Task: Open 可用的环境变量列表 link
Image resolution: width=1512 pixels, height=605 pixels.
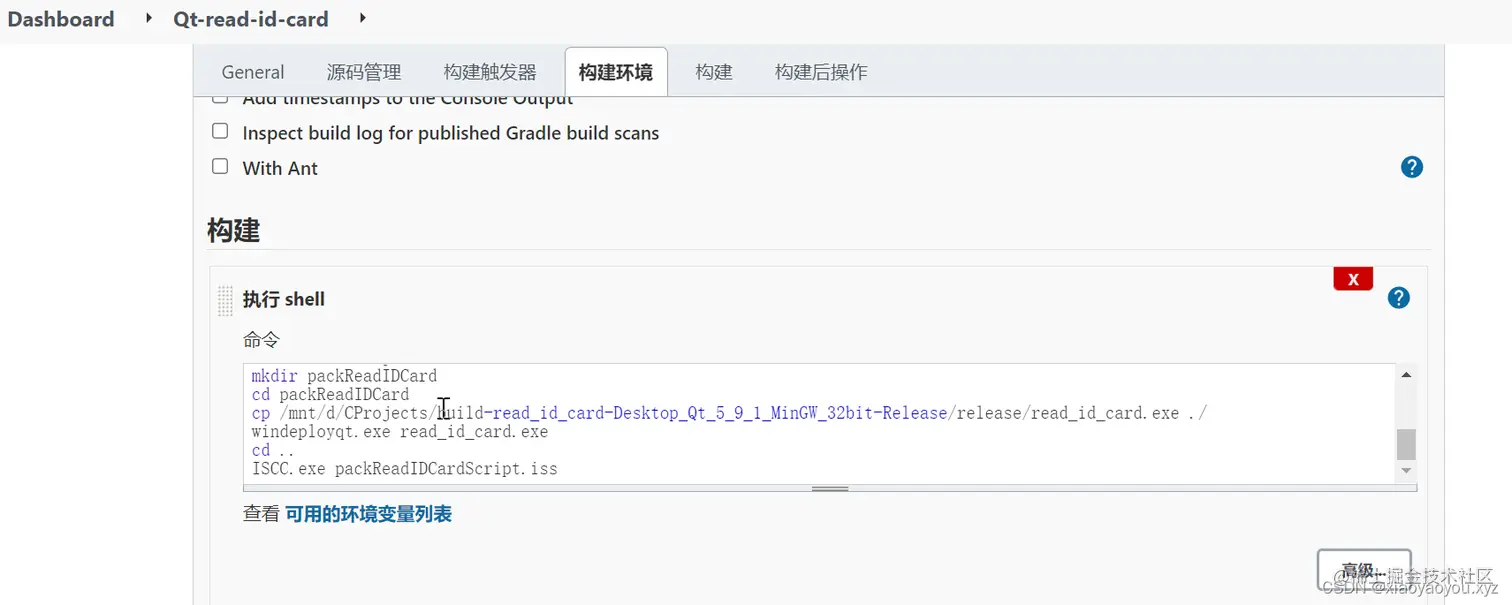Action: click(x=368, y=514)
